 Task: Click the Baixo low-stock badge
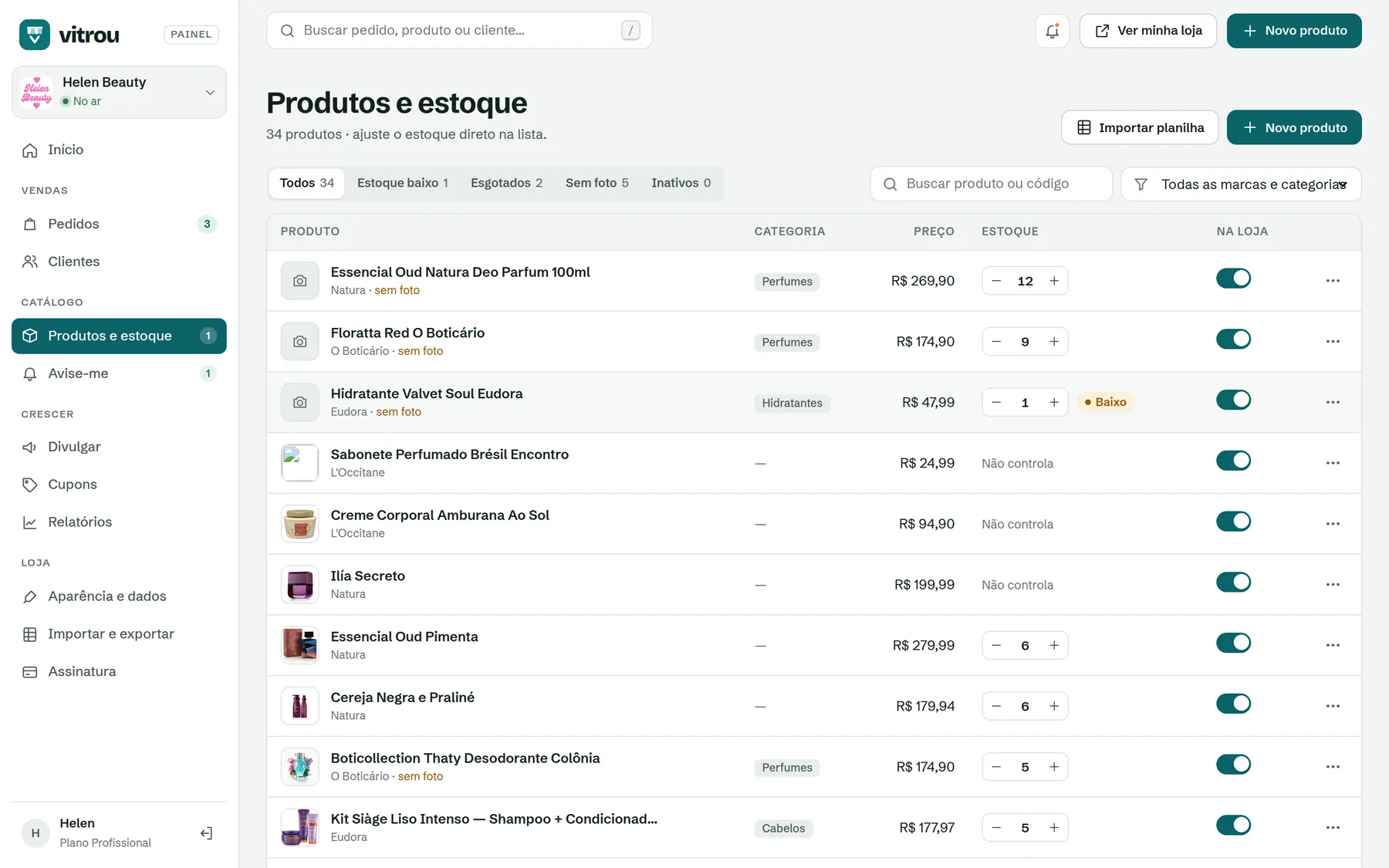click(1105, 402)
